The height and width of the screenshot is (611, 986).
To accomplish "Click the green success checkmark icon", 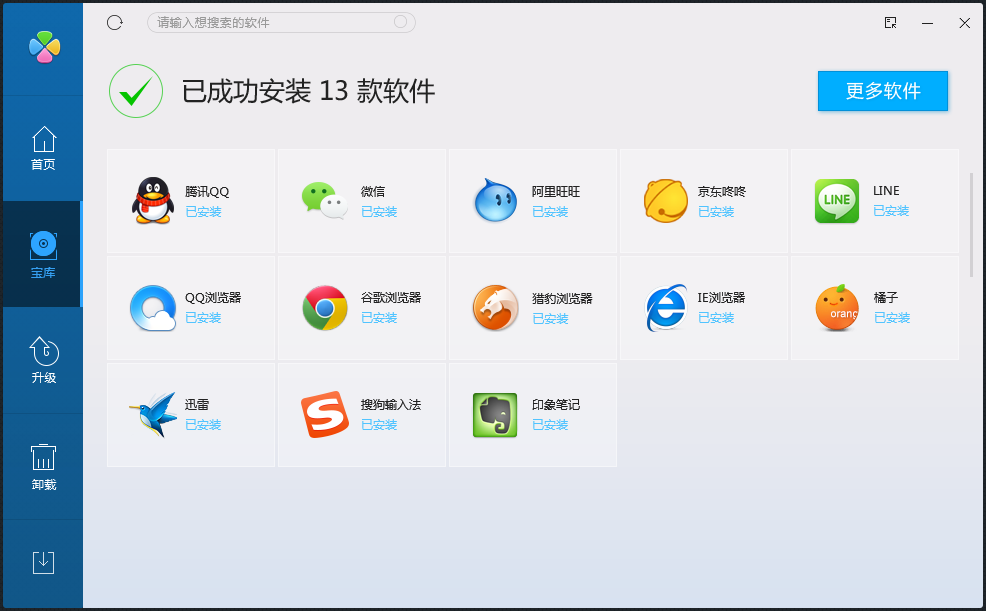I will pyautogui.click(x=136, y=91).
